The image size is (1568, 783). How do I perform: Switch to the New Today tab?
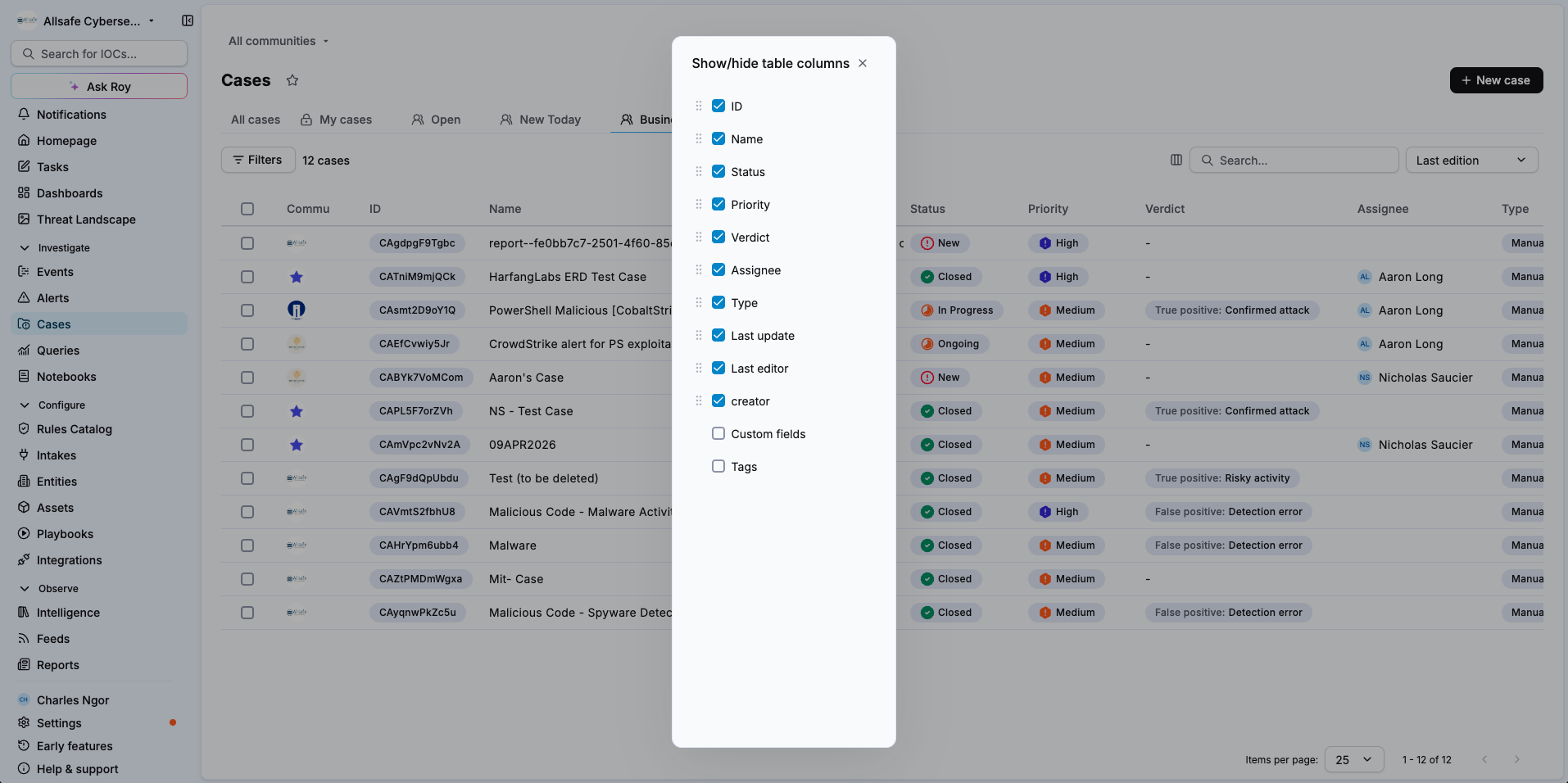pyautogui.click(x=541, y=120)
